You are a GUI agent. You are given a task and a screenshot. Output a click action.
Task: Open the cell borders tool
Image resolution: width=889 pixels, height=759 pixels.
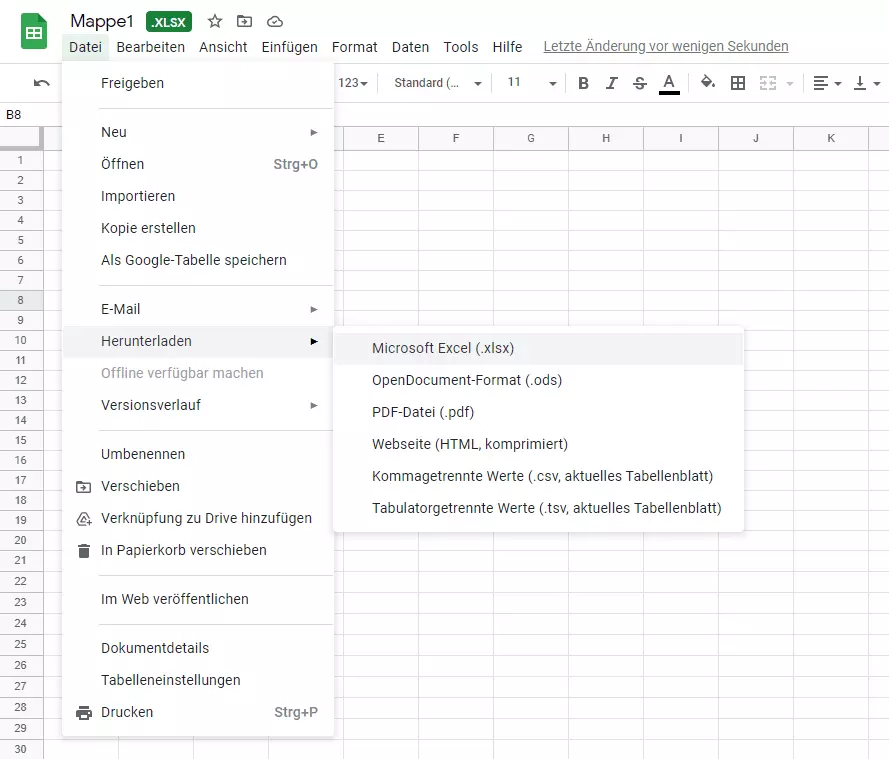pos(738,83)
